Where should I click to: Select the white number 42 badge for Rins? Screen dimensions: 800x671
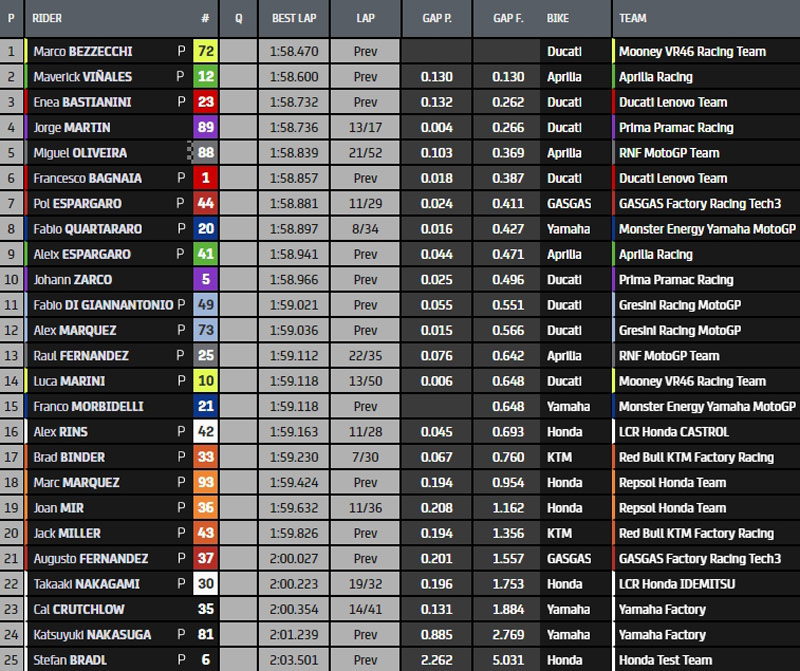pos(206,432)
